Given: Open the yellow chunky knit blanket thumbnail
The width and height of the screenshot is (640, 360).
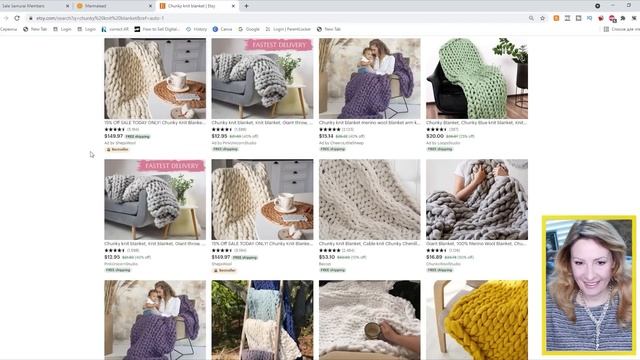Looking at the screenshot, I should 477,320.
